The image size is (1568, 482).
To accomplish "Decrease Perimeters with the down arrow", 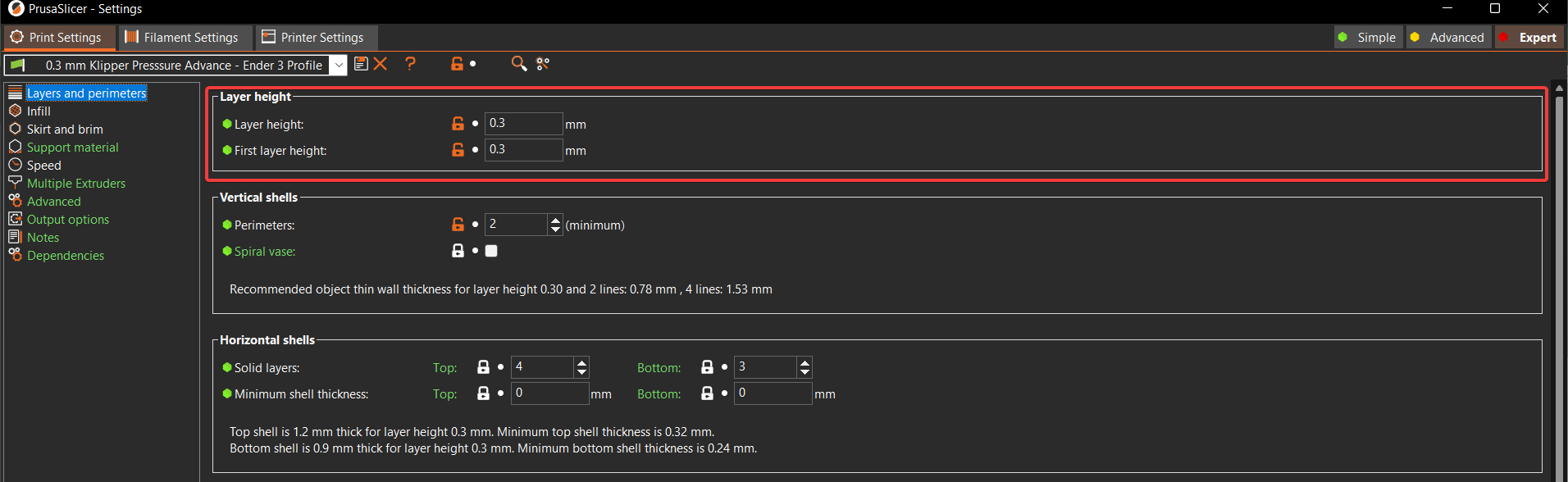I will tap(556, 230).
